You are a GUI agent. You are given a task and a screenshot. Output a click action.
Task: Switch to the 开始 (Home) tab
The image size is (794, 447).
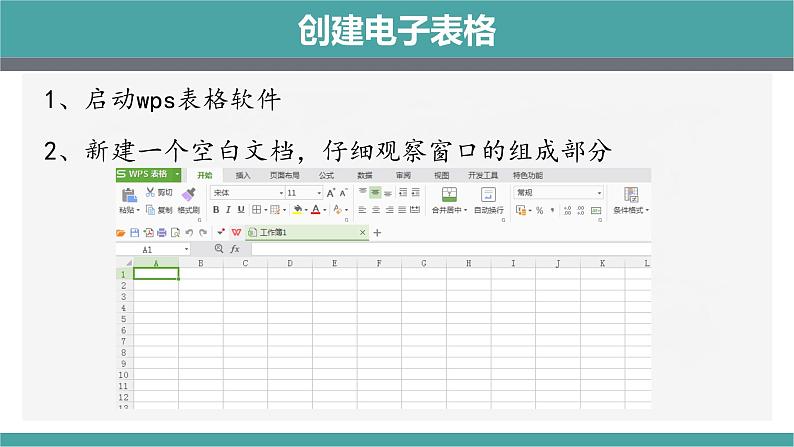[x=205, y=175]
